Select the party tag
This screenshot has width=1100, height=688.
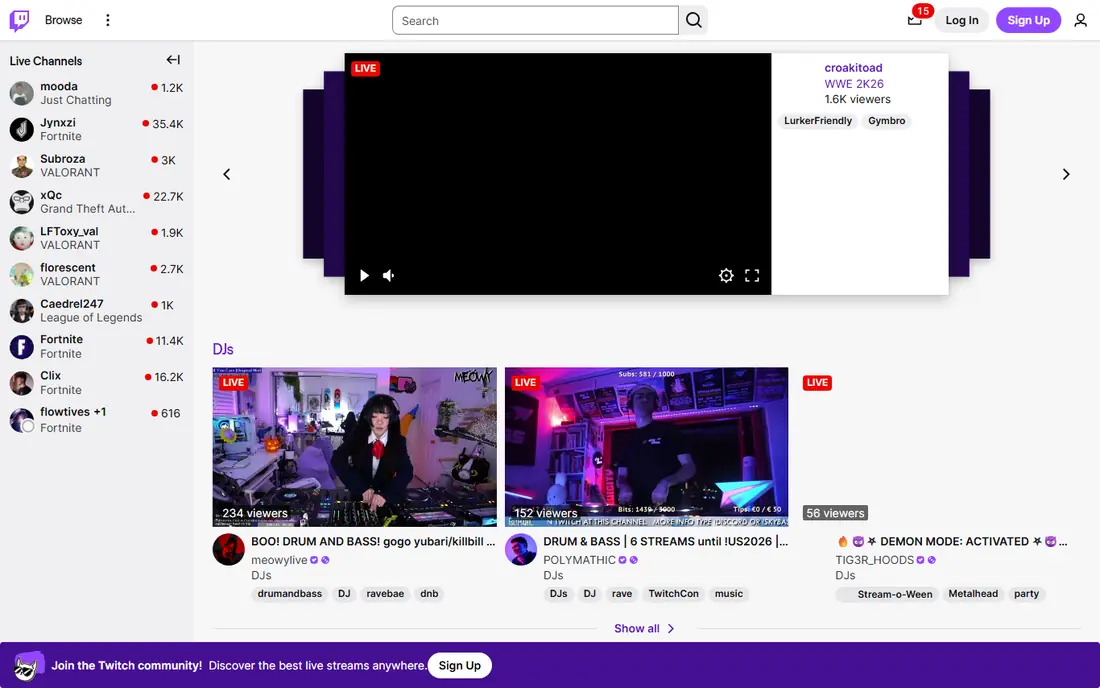tap(1026, 593)
